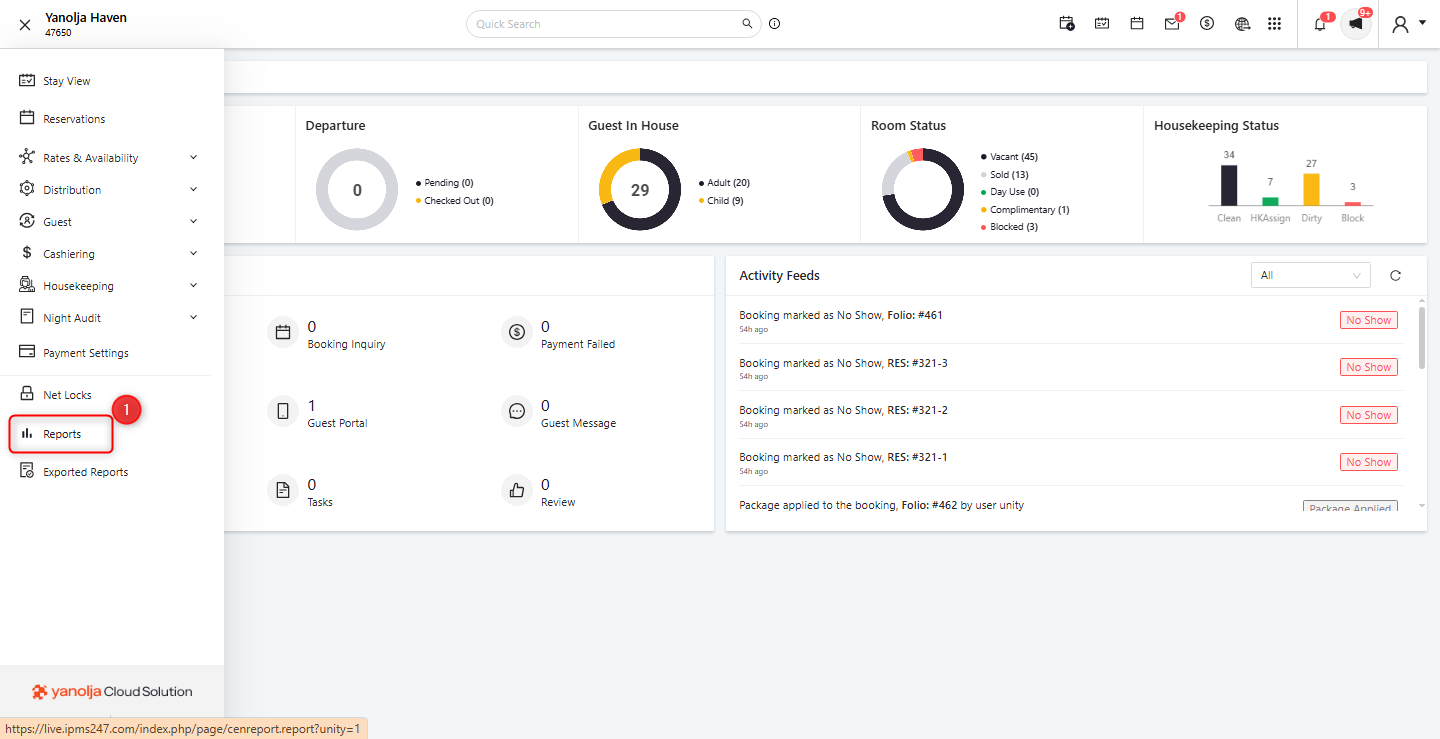1440x739 pixels.
Task: Click the Reservations calendar icon in sidebar
Action: [27, 118]
